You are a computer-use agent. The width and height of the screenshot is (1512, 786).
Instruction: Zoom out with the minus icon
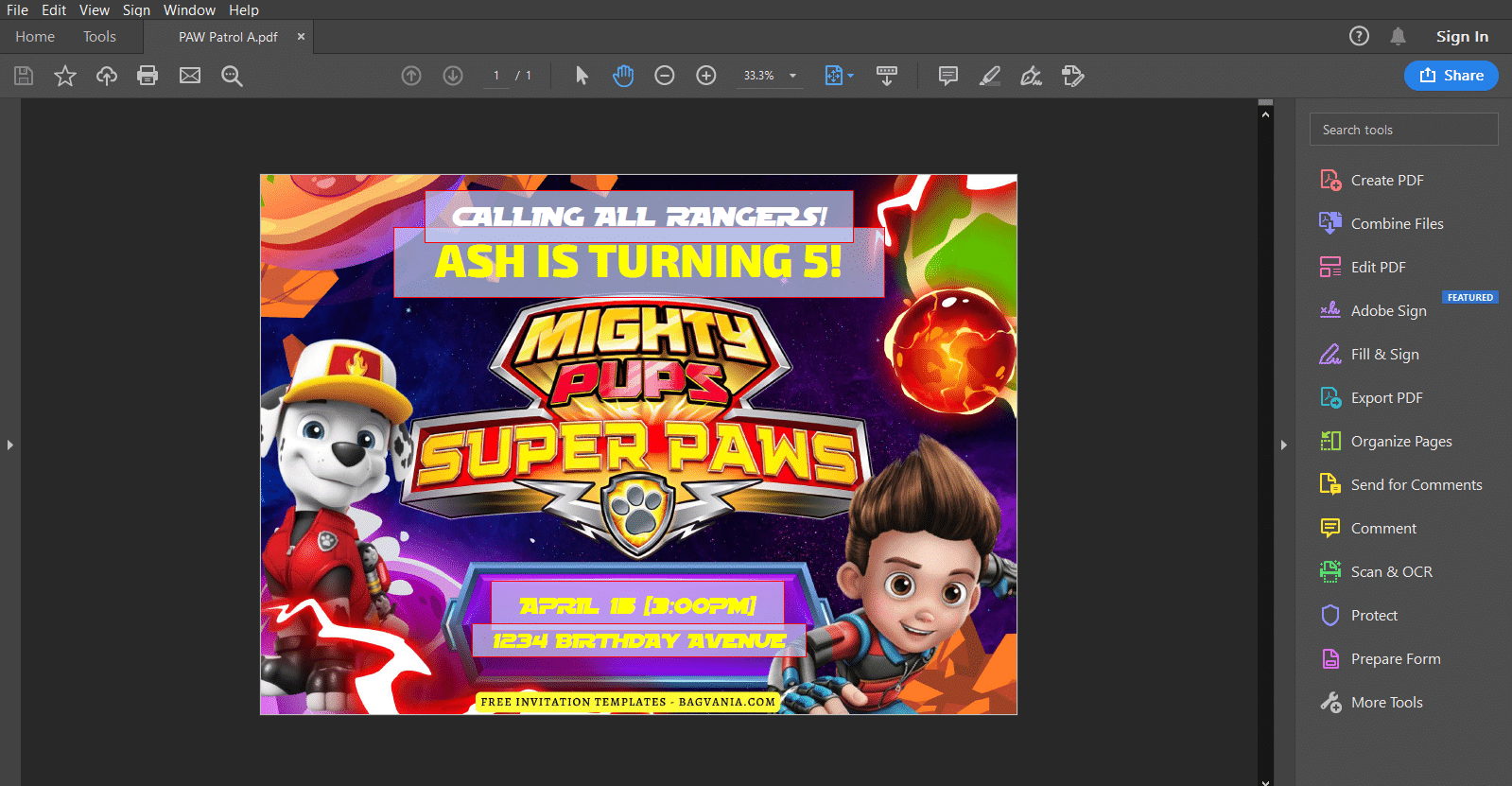(x=665, y=76)
